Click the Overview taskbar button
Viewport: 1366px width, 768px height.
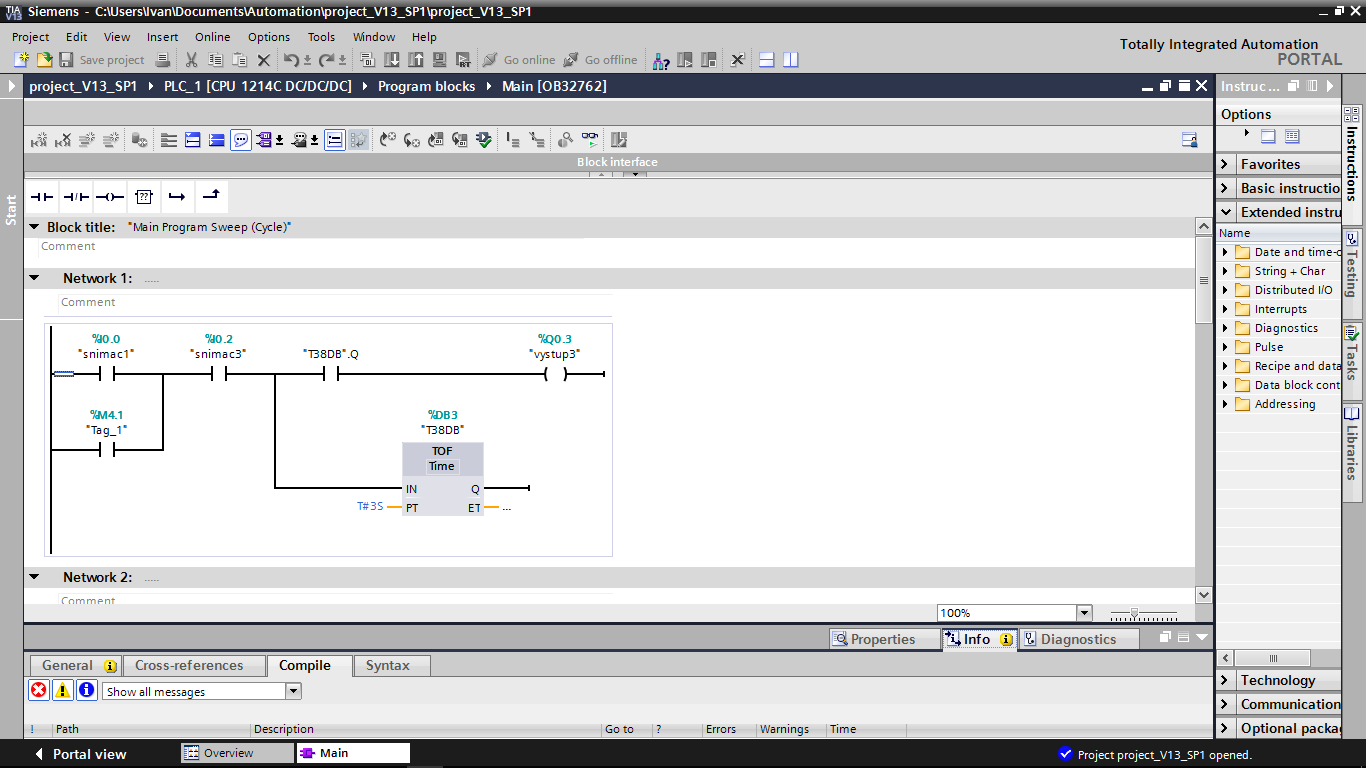(237, 753)
